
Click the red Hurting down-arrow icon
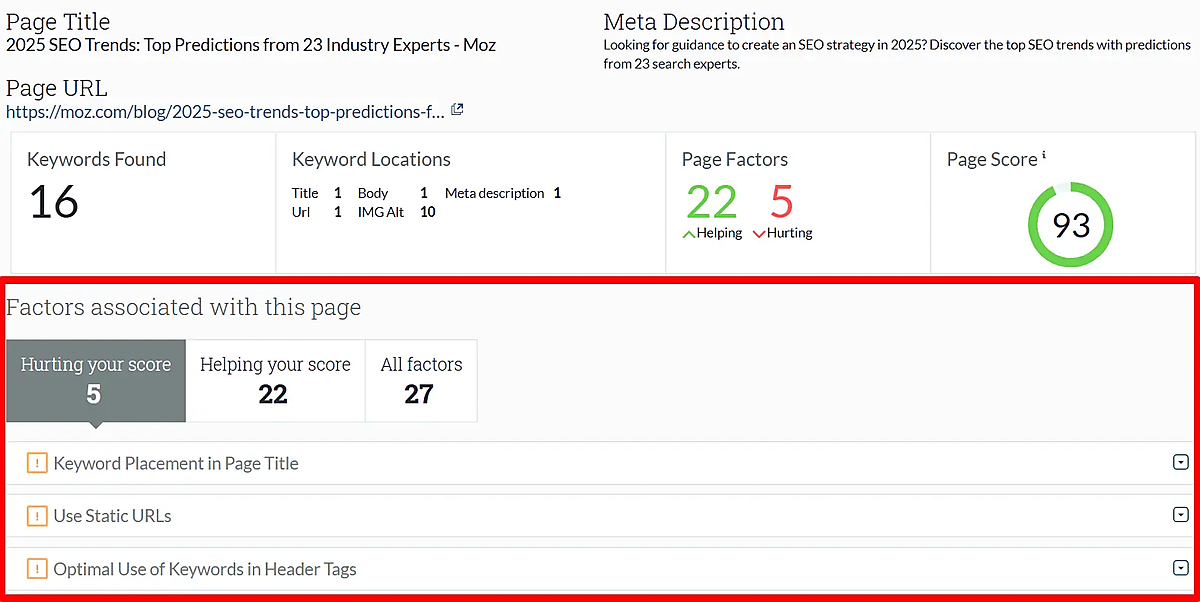point(759,234)
